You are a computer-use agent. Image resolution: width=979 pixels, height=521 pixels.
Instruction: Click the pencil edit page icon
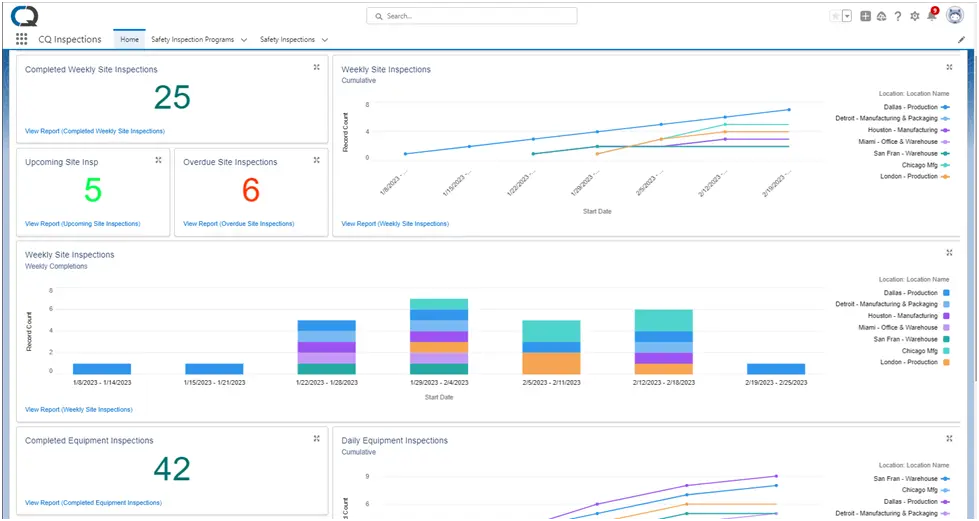click(961, 39)
